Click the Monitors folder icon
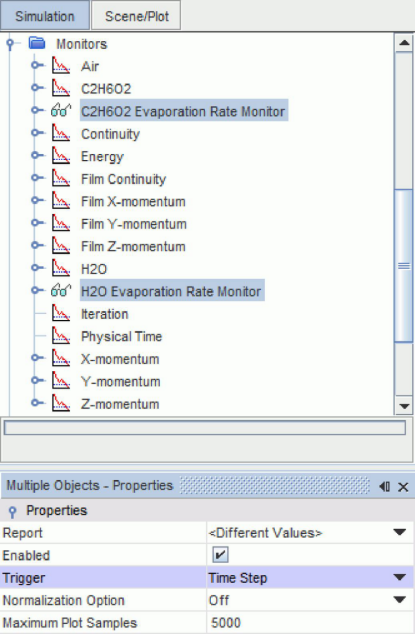Screen dimensions: 415x634 (37, 43)
